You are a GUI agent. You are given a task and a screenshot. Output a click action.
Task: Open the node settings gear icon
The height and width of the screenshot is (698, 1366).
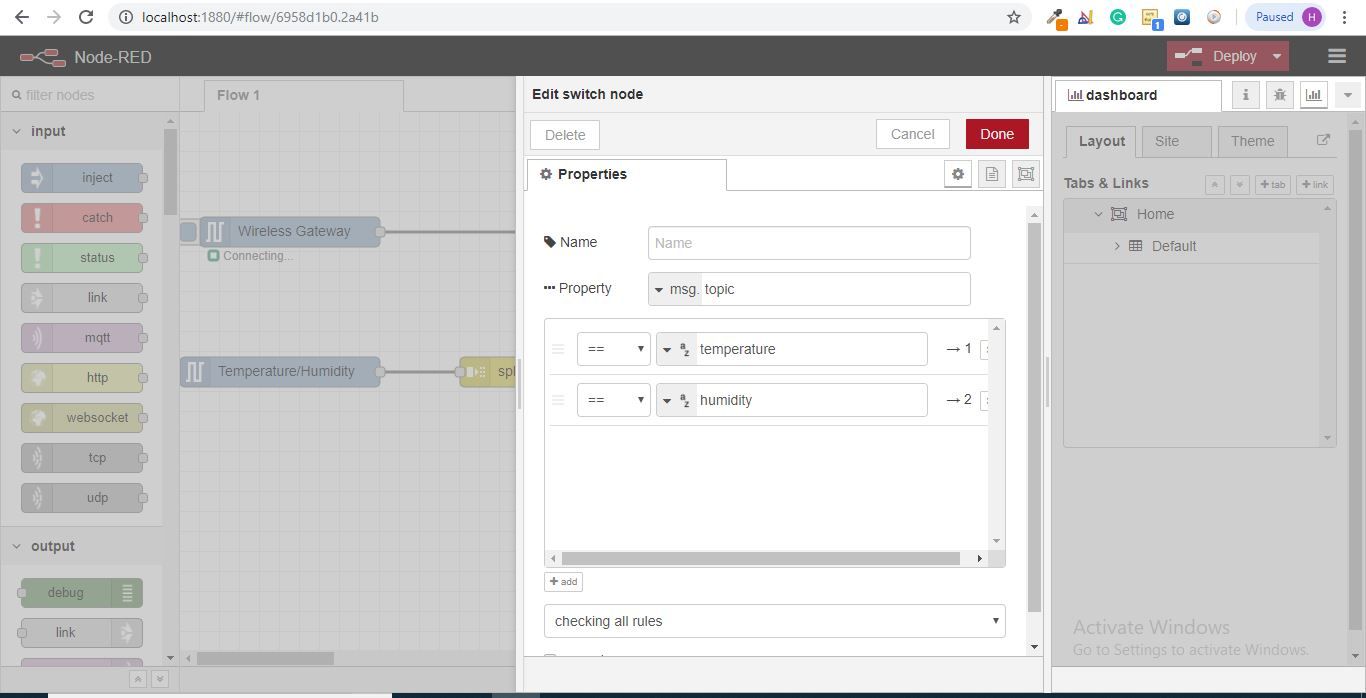tap(958, 174)
